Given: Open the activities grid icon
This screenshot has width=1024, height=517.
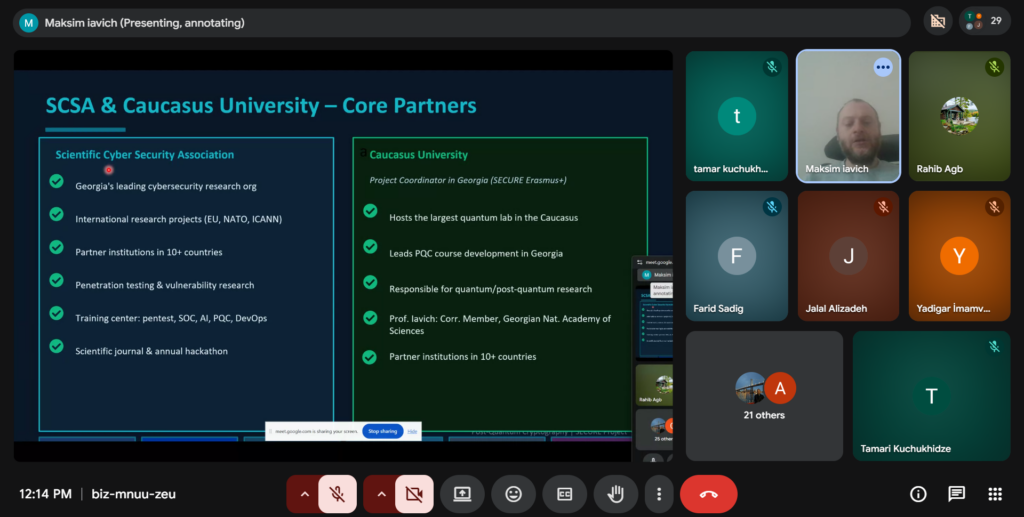Looking at the screenshot, I should pyautogui.click(x=995, y=494).
